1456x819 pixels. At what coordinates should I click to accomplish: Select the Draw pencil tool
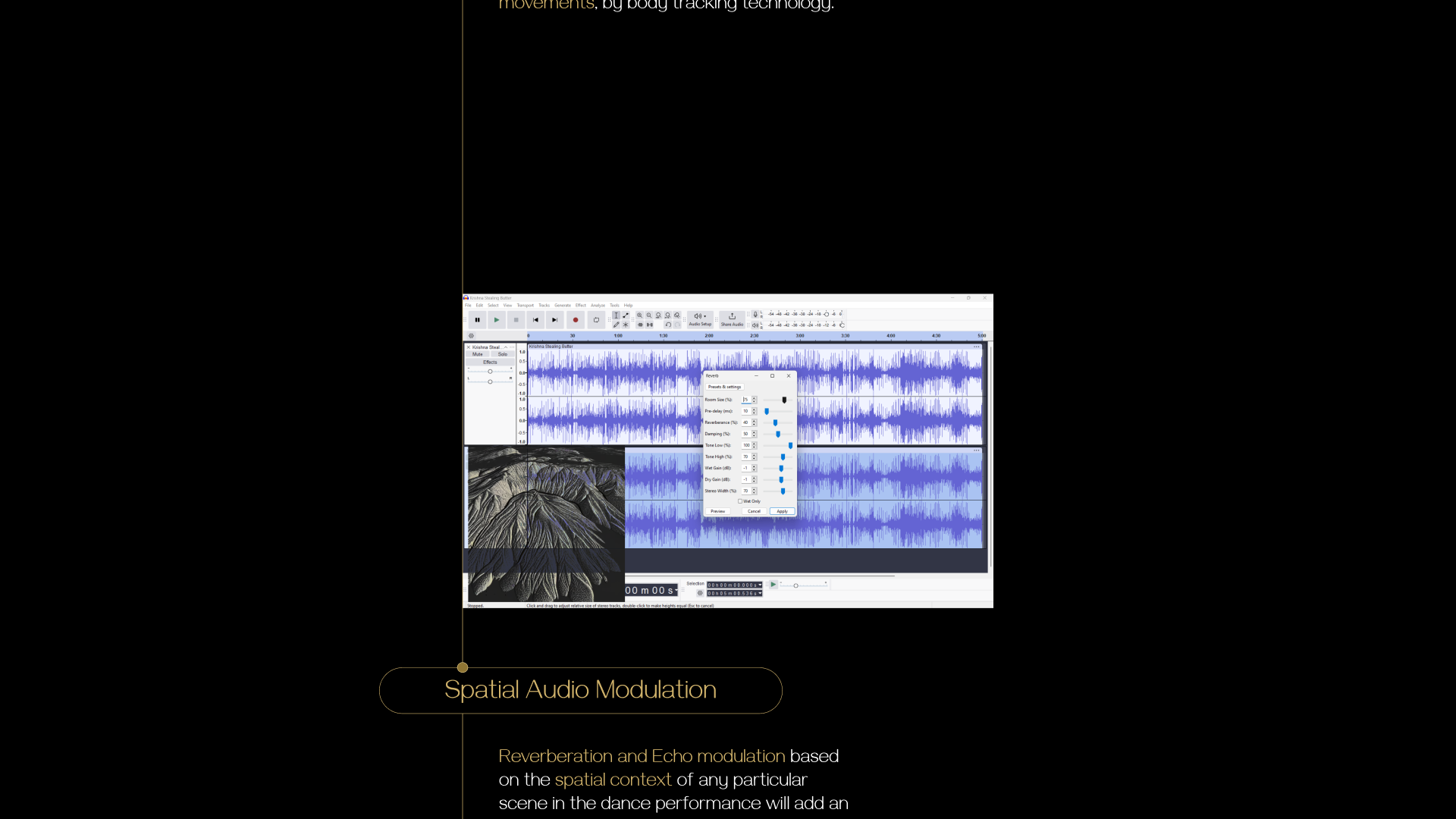616,325
